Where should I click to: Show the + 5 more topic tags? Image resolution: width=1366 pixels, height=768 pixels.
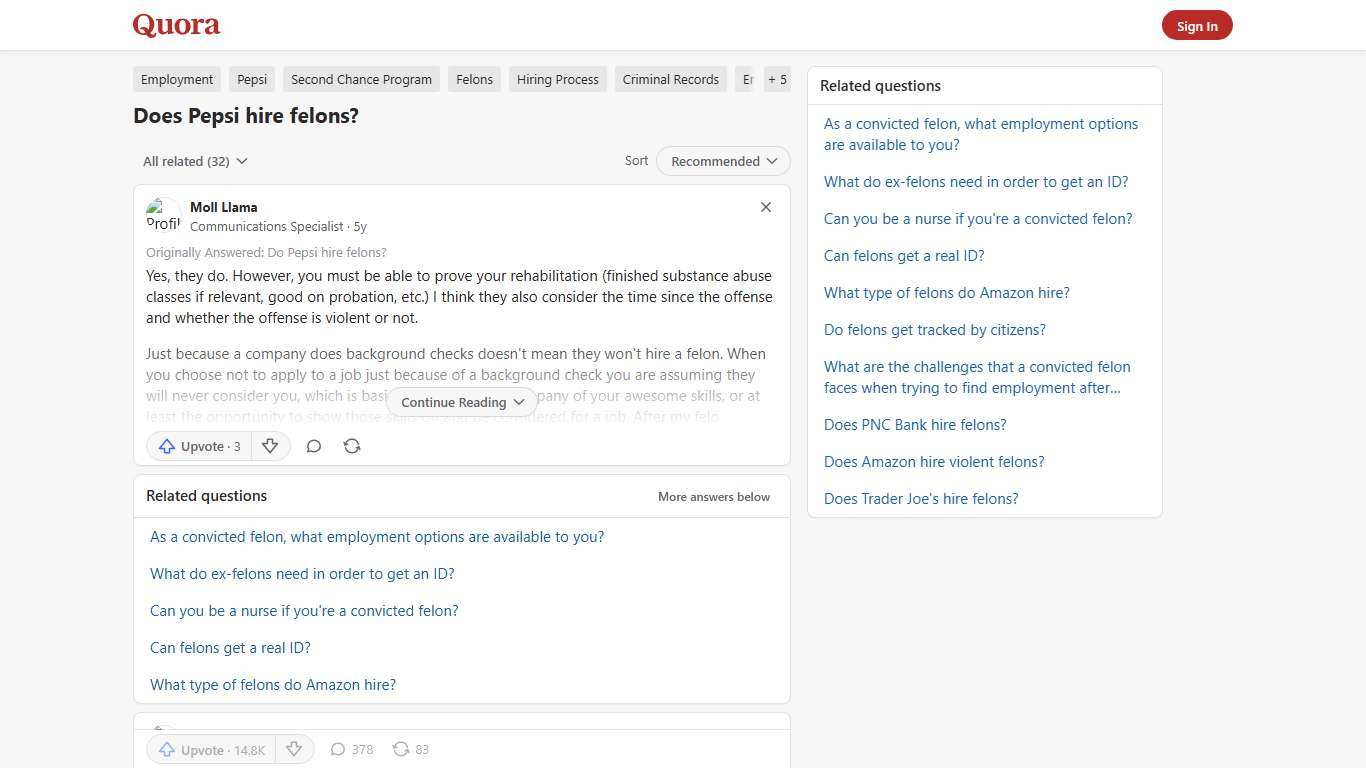777,79
